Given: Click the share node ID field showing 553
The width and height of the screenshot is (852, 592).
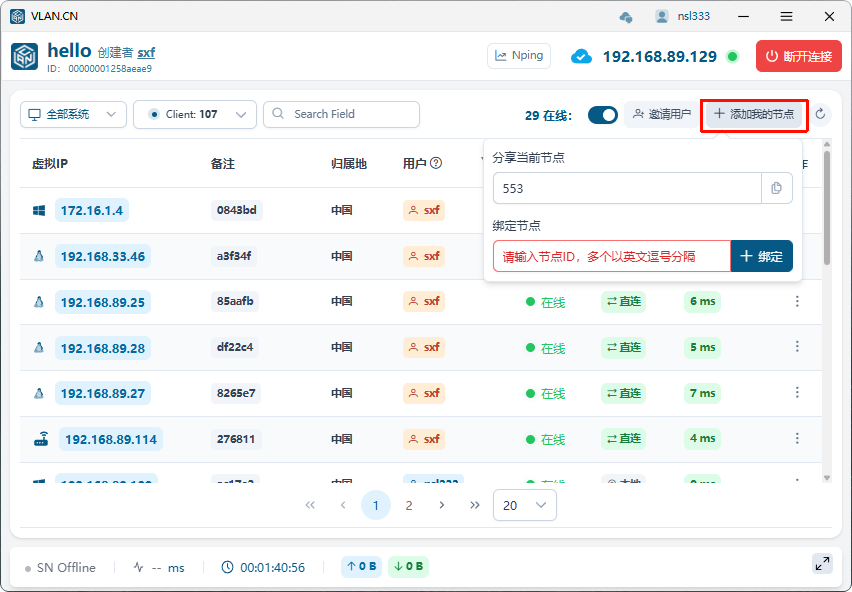Looking at the screenshot, I should (x=627, y=188).
